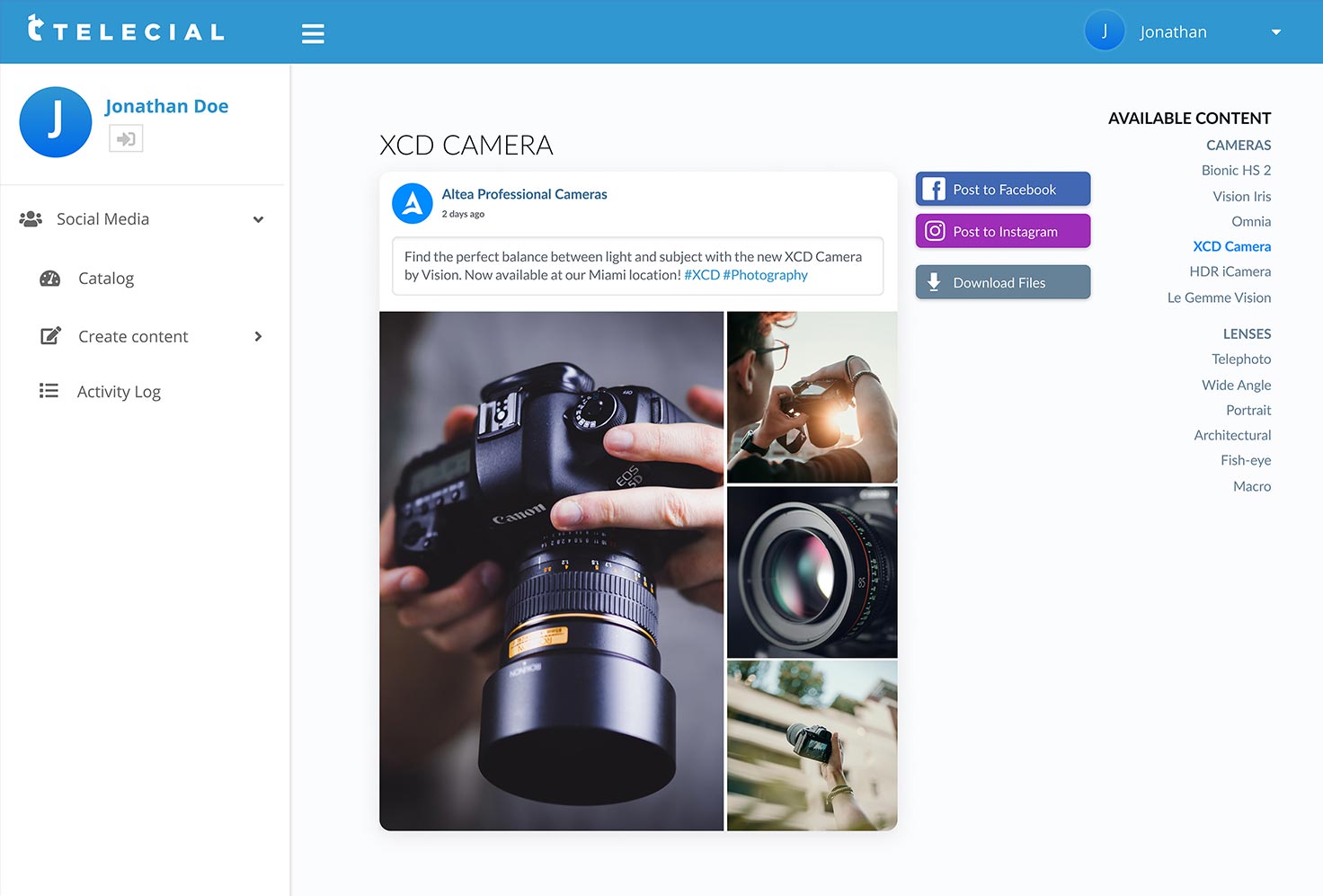Select HDR iCamera from available content
The image size is (1323, 896).
click(x=1230, y=271)
